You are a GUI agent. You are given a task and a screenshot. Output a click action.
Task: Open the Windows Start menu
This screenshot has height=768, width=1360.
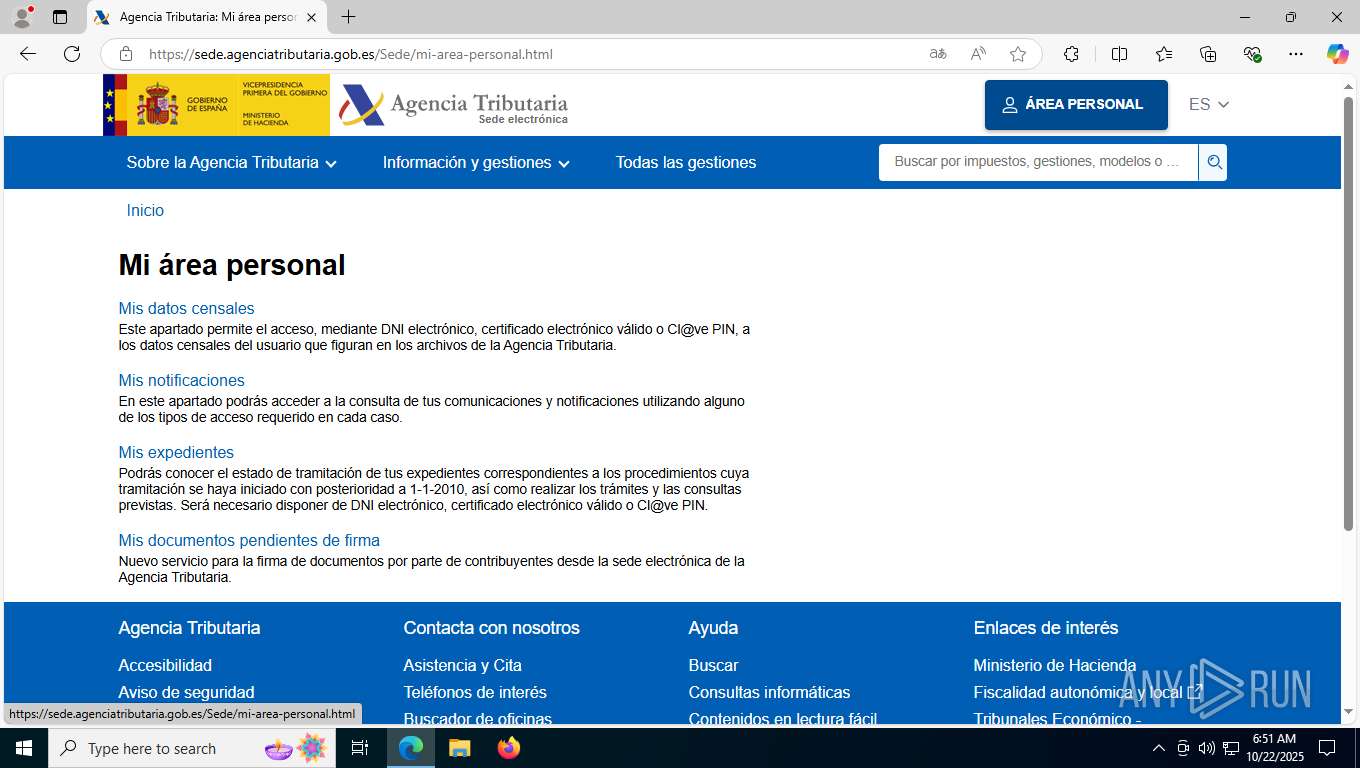tap(24, 748)
